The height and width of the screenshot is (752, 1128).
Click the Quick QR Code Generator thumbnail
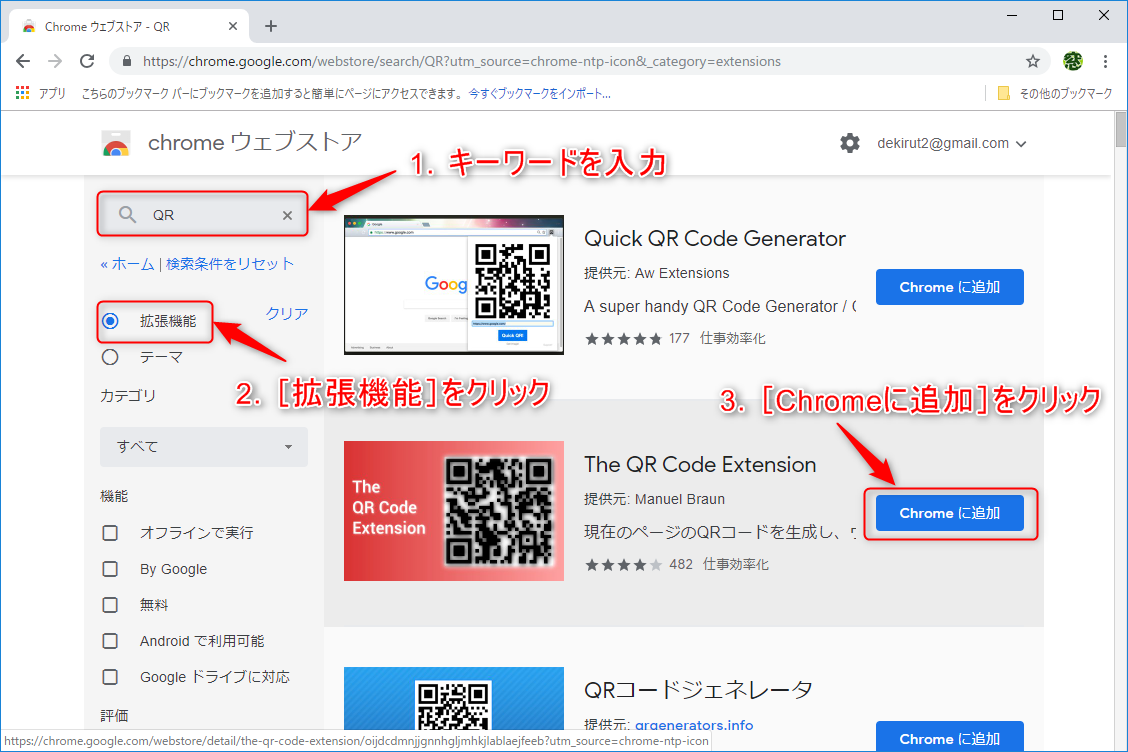tap(453, 285)
